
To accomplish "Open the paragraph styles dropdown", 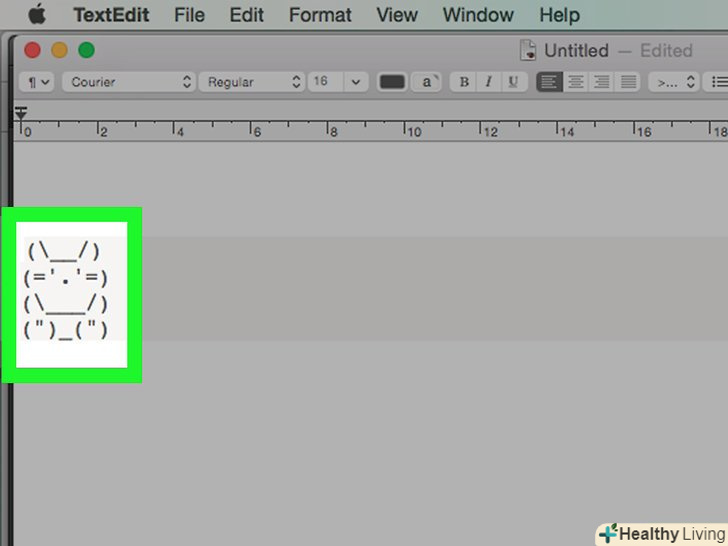I will tap(37, 82).
